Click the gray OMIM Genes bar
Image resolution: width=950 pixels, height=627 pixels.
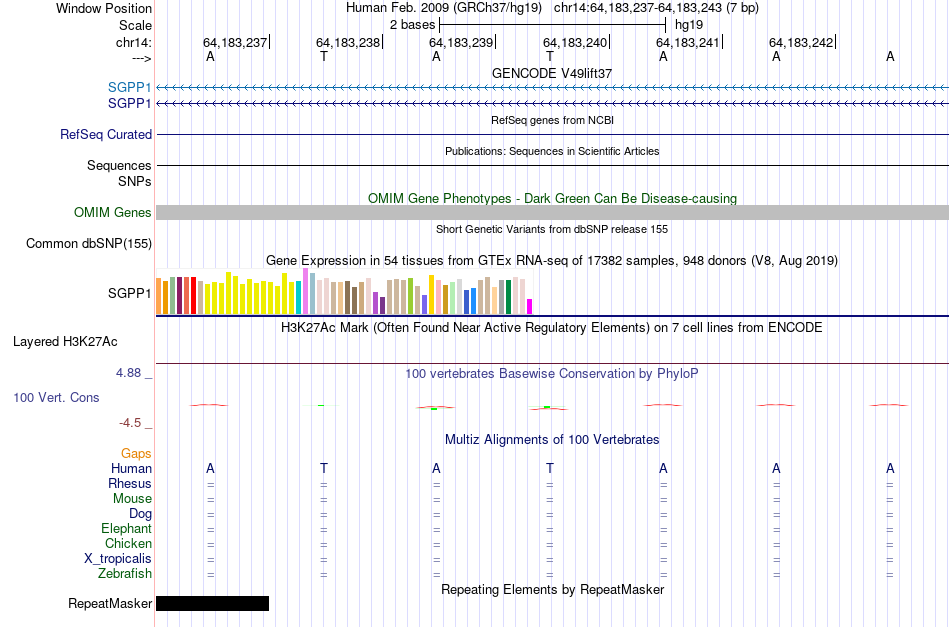[553, 213]
